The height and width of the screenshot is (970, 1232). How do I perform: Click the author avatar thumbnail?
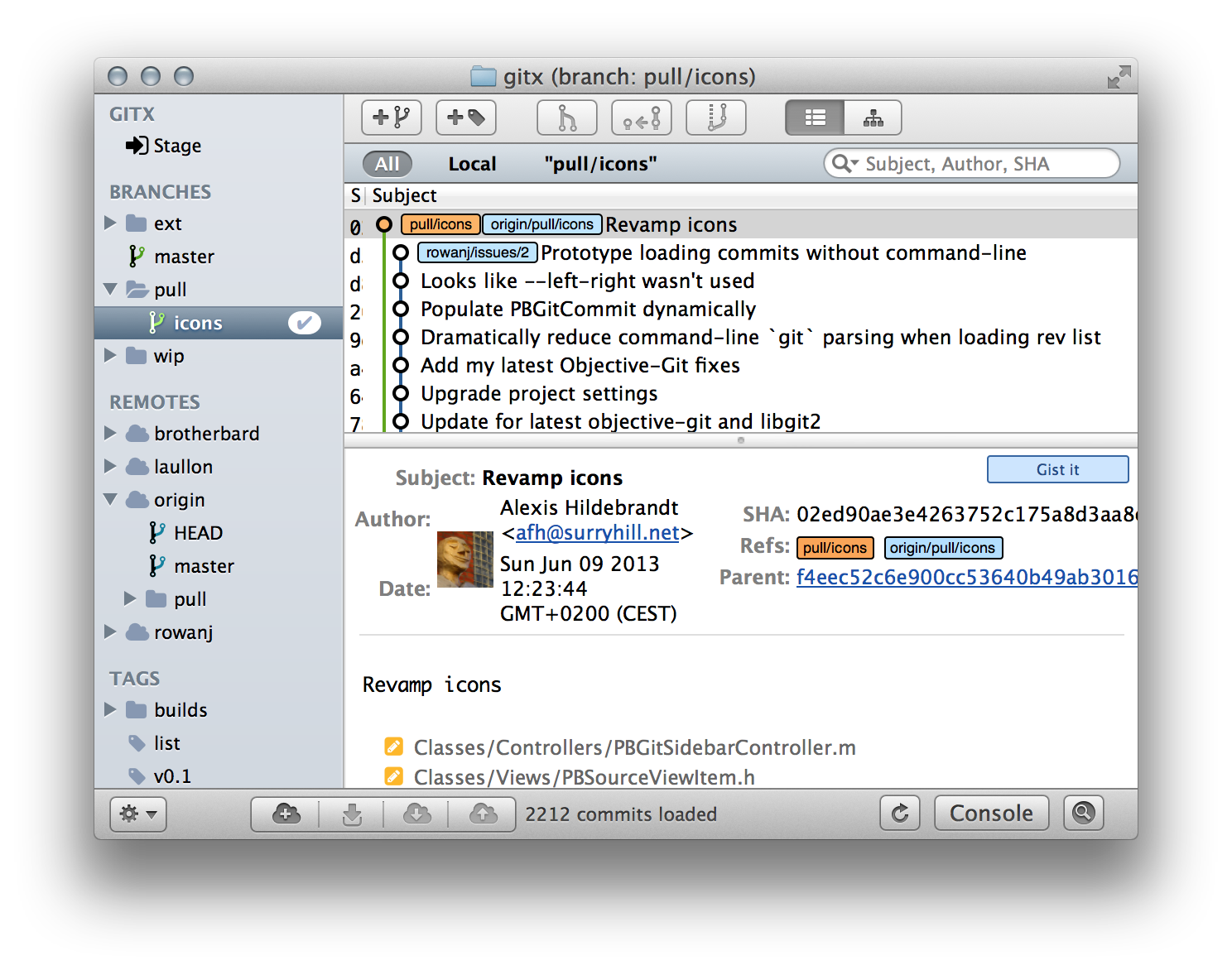465,559
